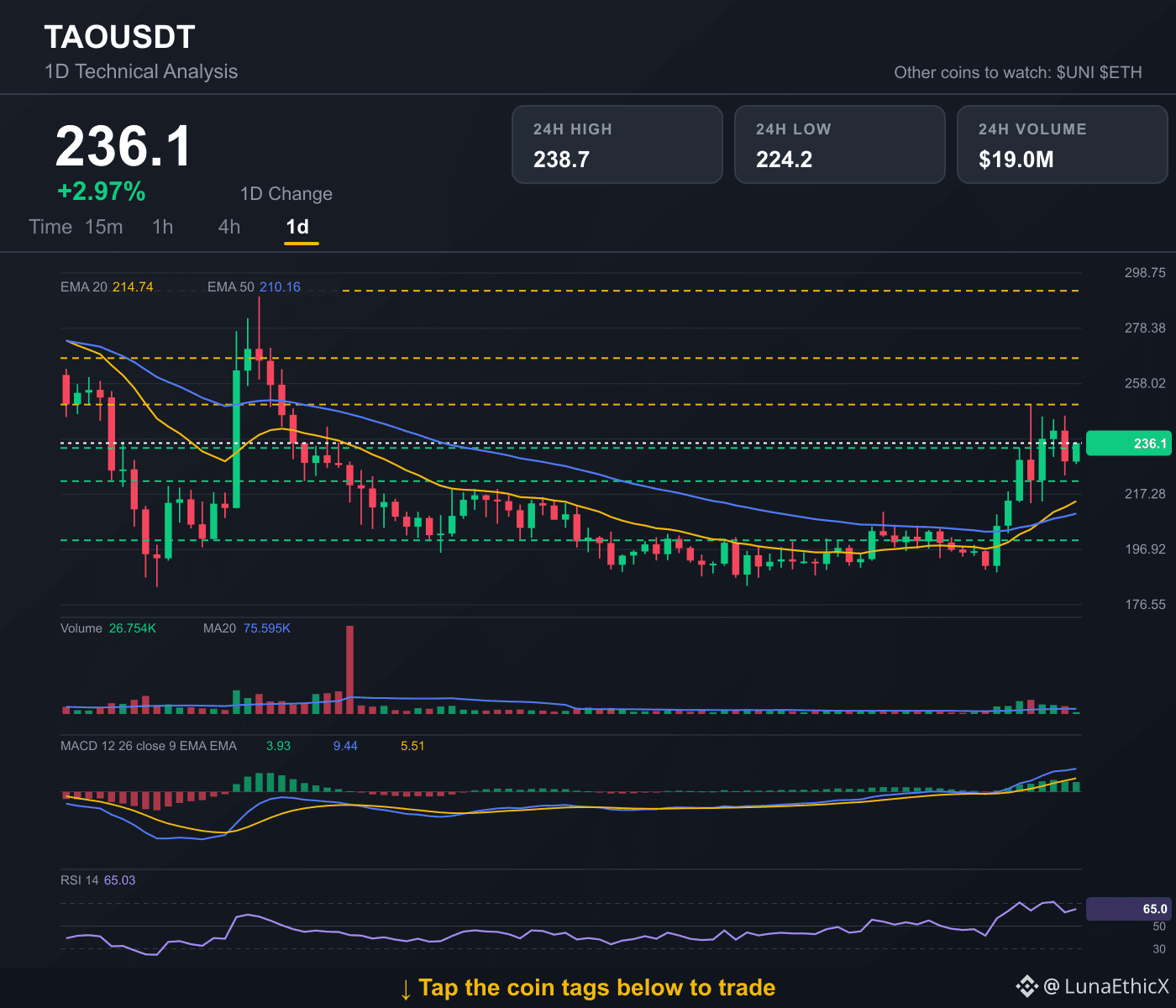The height and width of the screenshot is (1008, 1176).
Task: Click the TAOUSDT pair title
Action: (119, 37)
